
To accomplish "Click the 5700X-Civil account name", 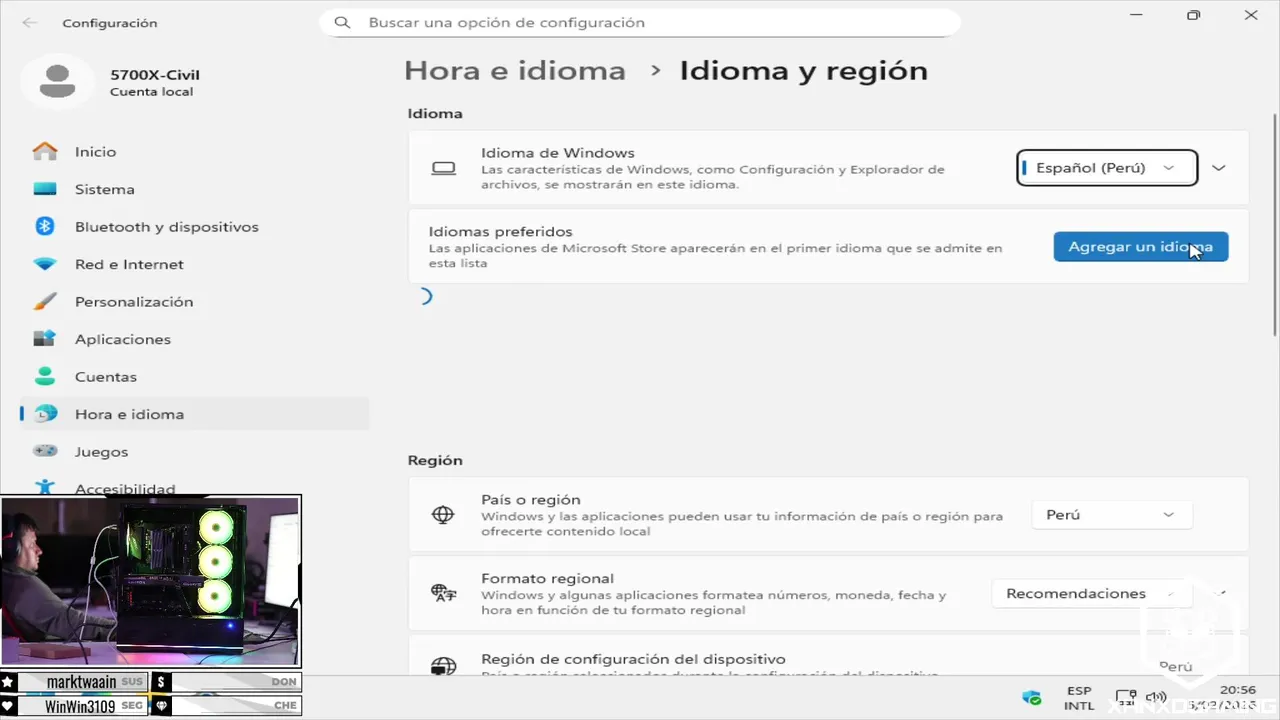I will pyautogui.click(x=155, y=75).
